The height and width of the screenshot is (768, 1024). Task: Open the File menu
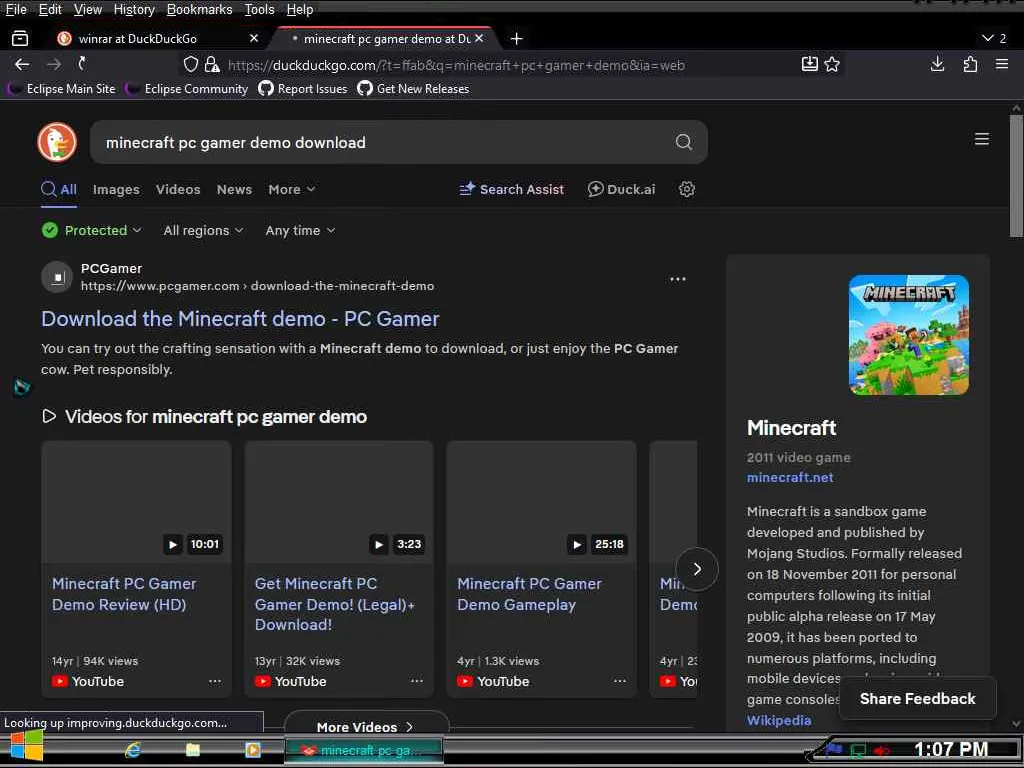(16, 10)
